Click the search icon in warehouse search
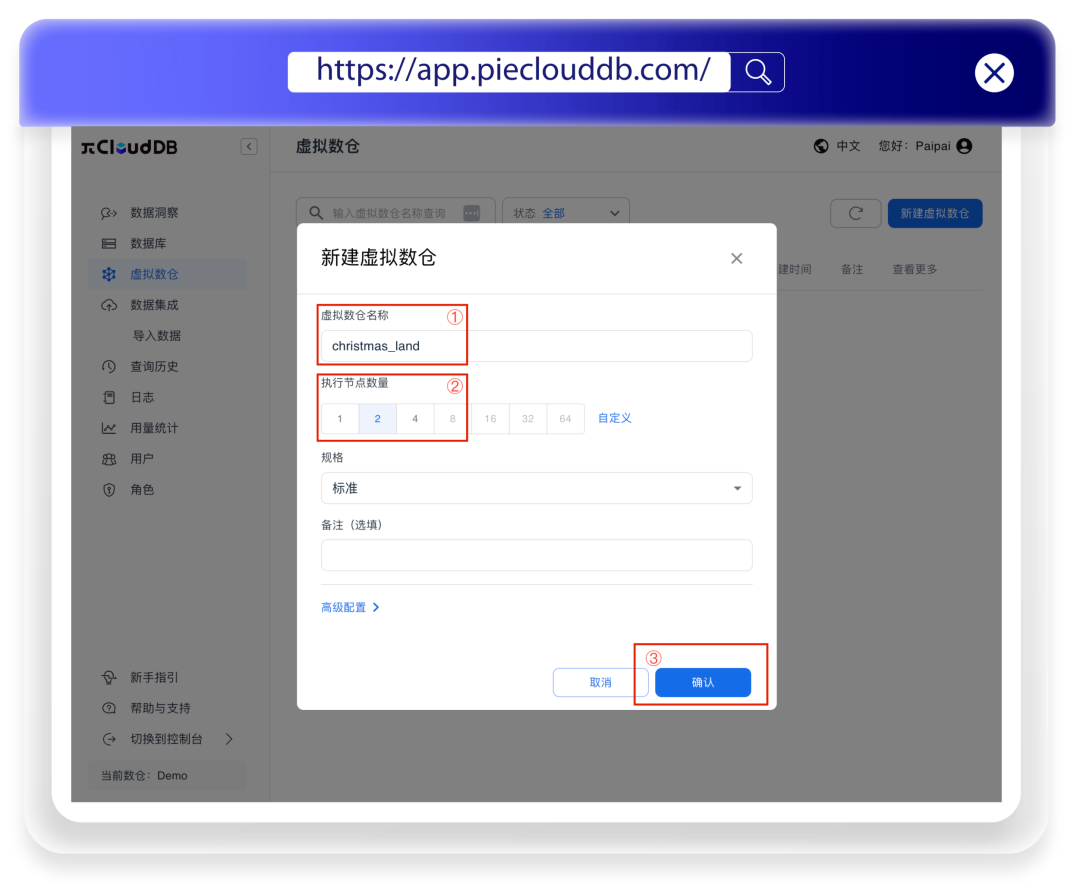 coord(315,213)
